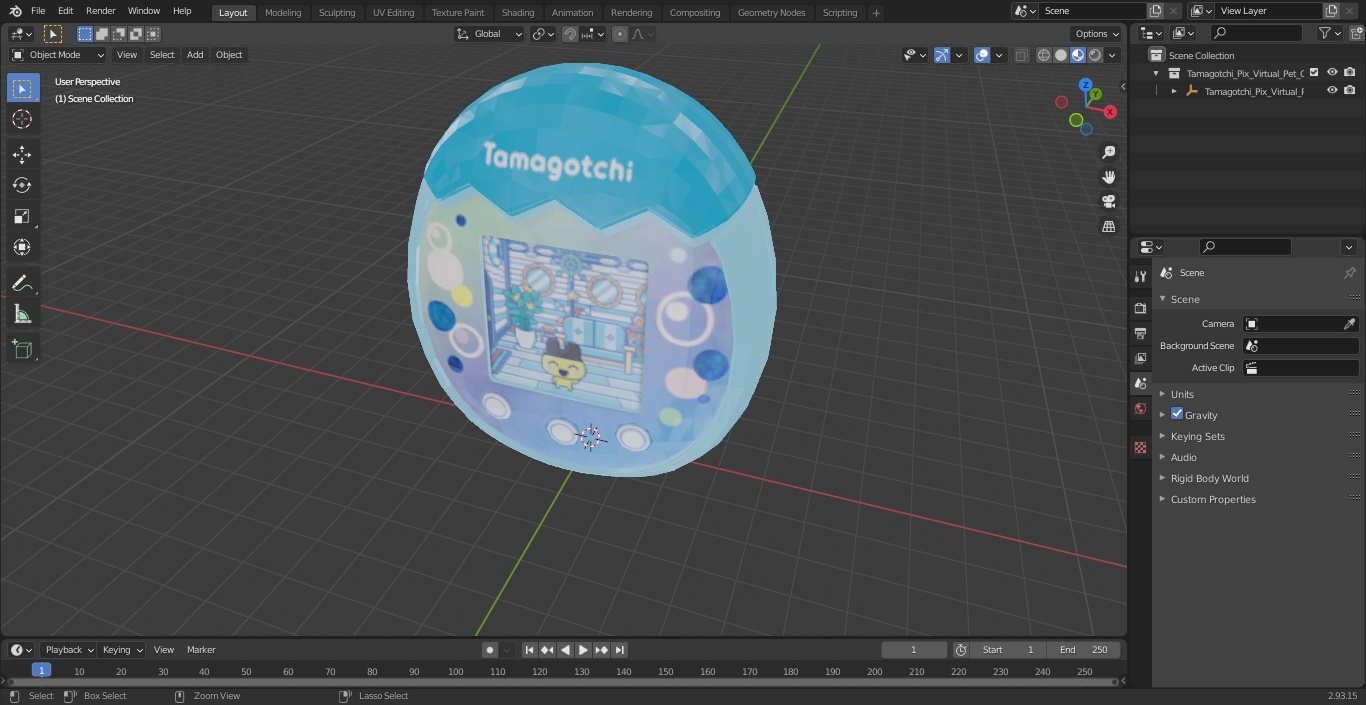Image resolution: width=1366 pixels, height=705 pixels.
Task: Jump to the timeline start frame
Action: coord(530,650)
